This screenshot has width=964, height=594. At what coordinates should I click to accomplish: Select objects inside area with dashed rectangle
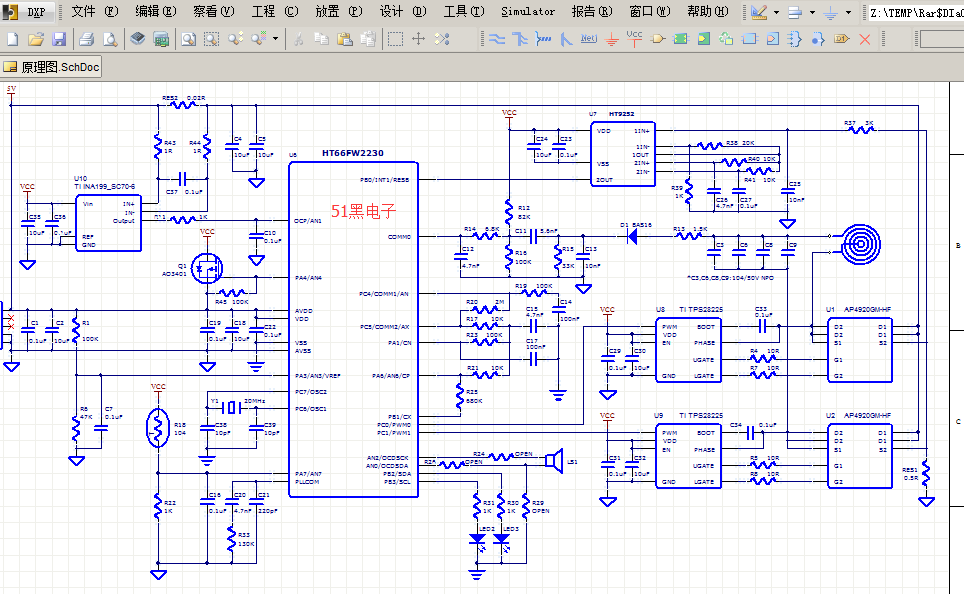pos(395,39)
